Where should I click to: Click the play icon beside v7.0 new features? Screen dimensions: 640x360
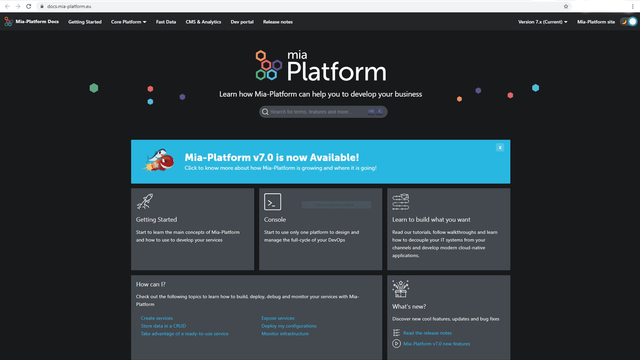tap(396, 344)
